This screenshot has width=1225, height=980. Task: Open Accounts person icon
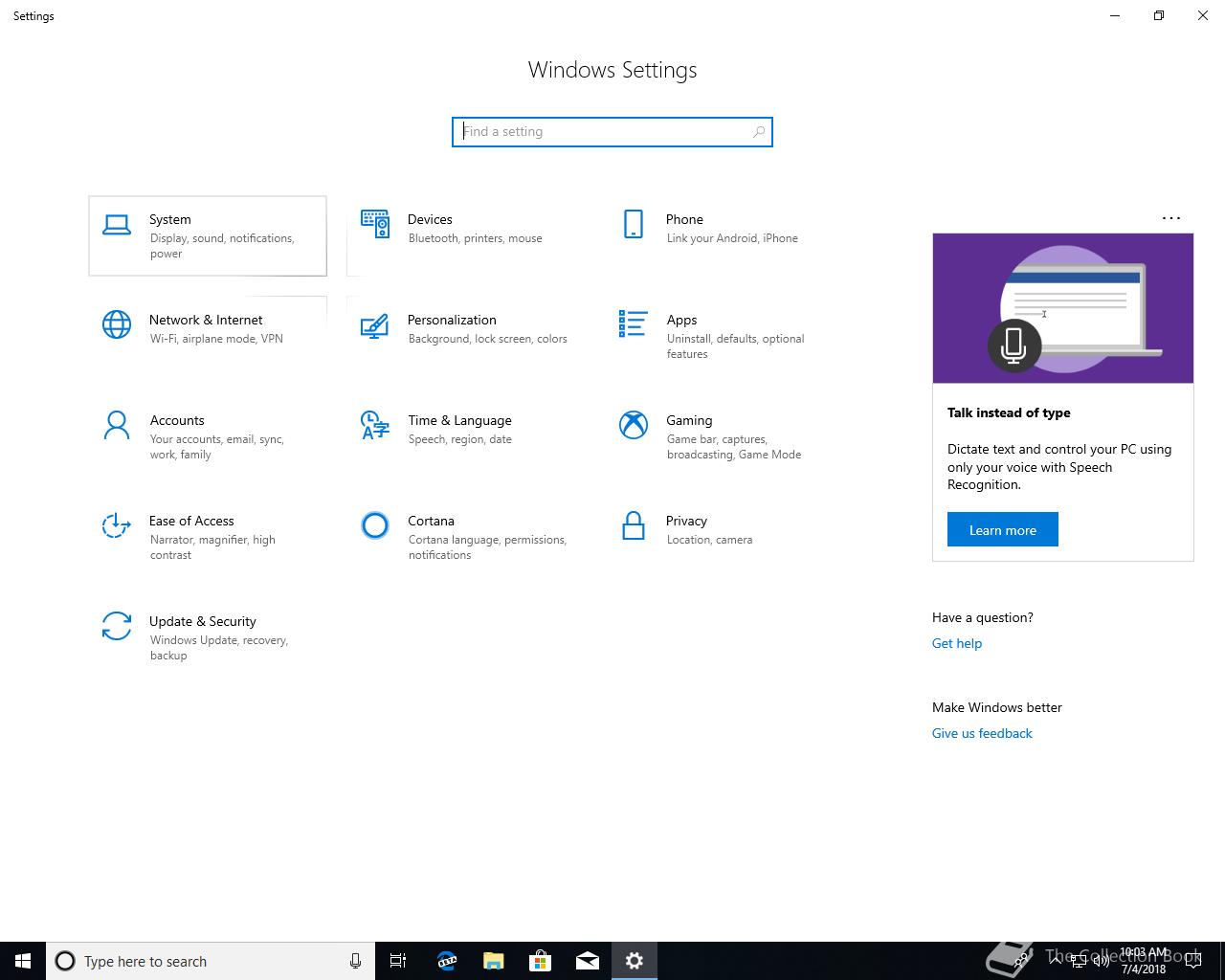117,425
